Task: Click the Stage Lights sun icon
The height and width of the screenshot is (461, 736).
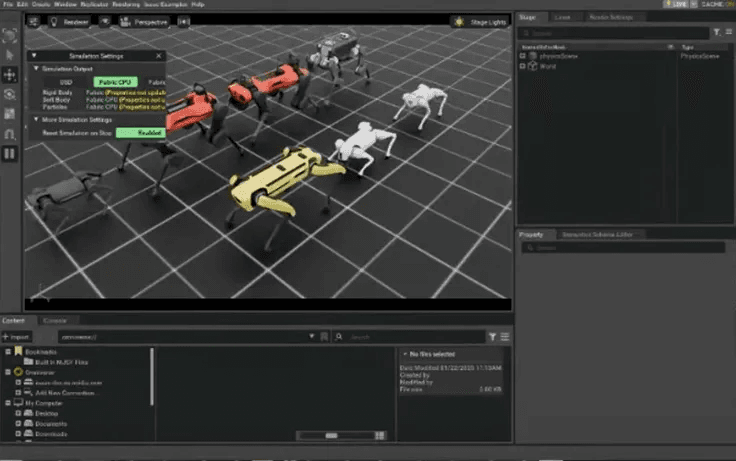Action: point(458,21)
